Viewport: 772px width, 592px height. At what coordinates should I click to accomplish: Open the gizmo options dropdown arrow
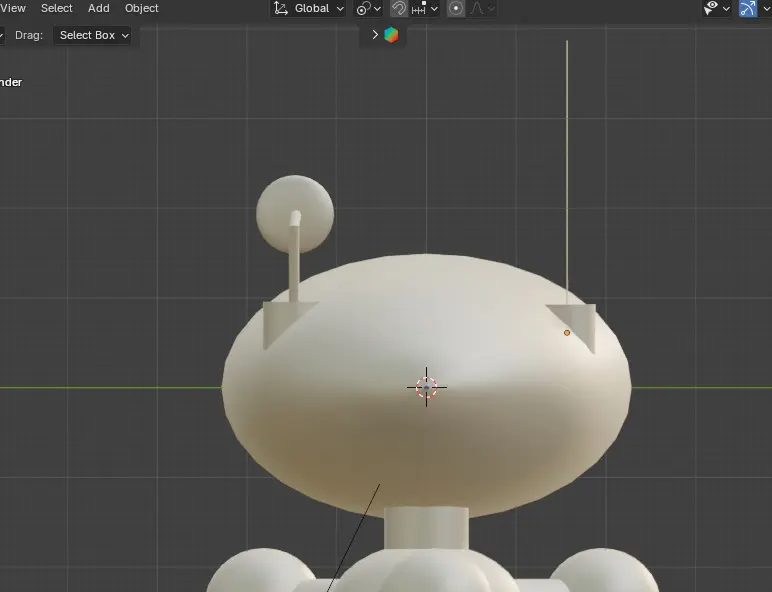point(766,8)
